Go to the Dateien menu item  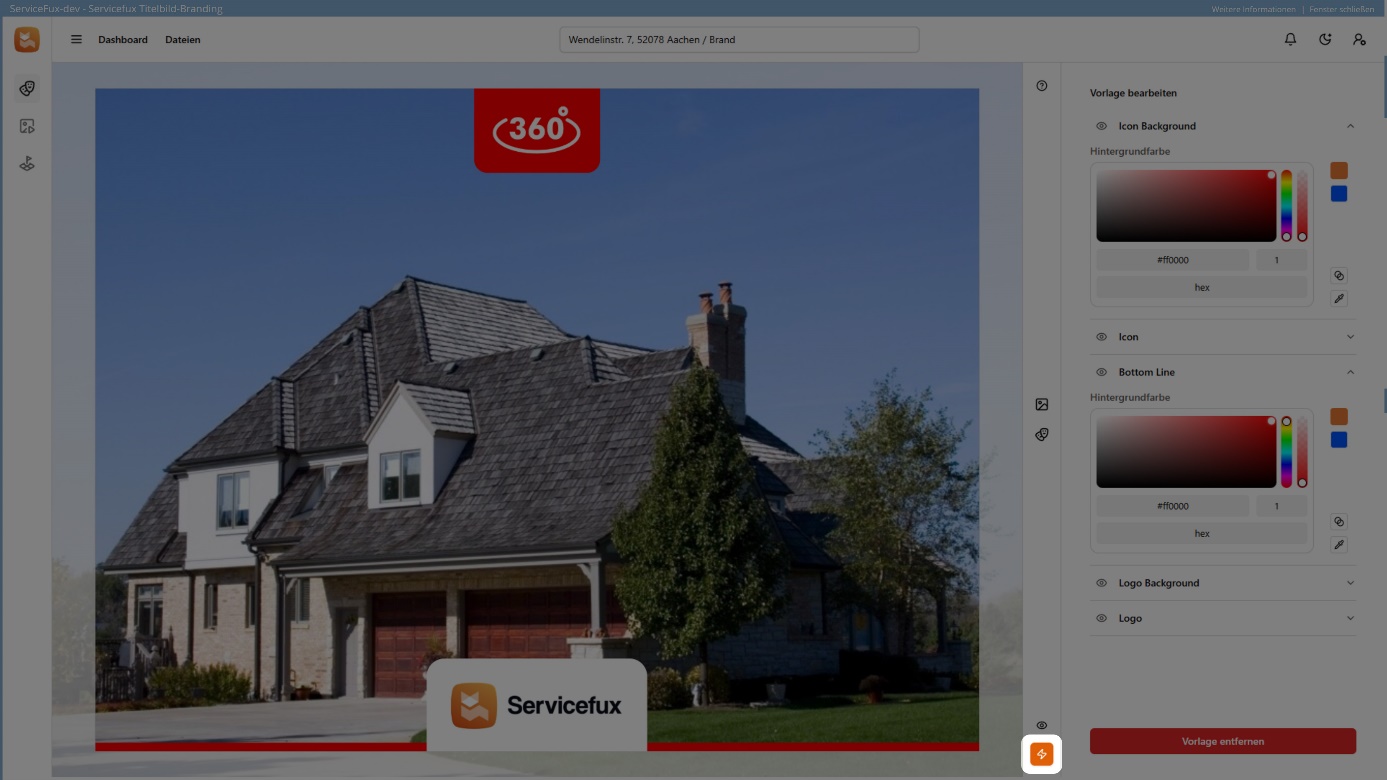[x=182, y=40]
